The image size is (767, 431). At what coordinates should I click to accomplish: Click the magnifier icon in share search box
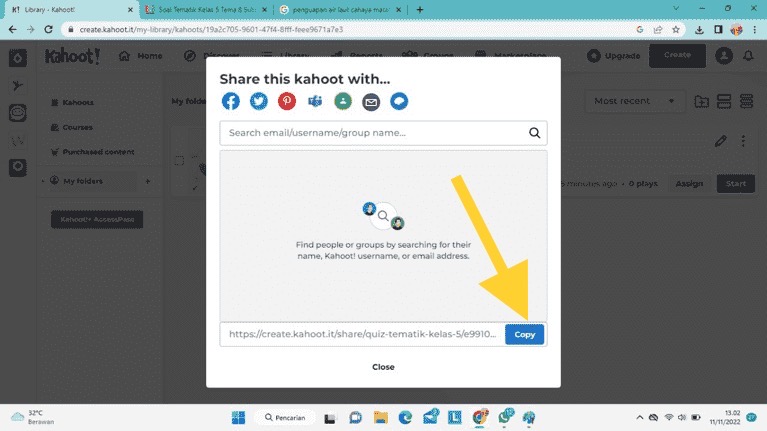point(534,133)
